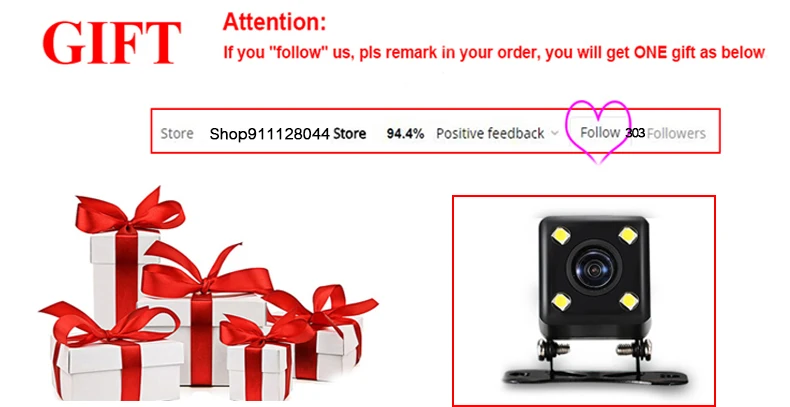Viewport: 790px width, 407px height.
Task: Click the bottom-right LED on camera
Action: pos(628,301)
